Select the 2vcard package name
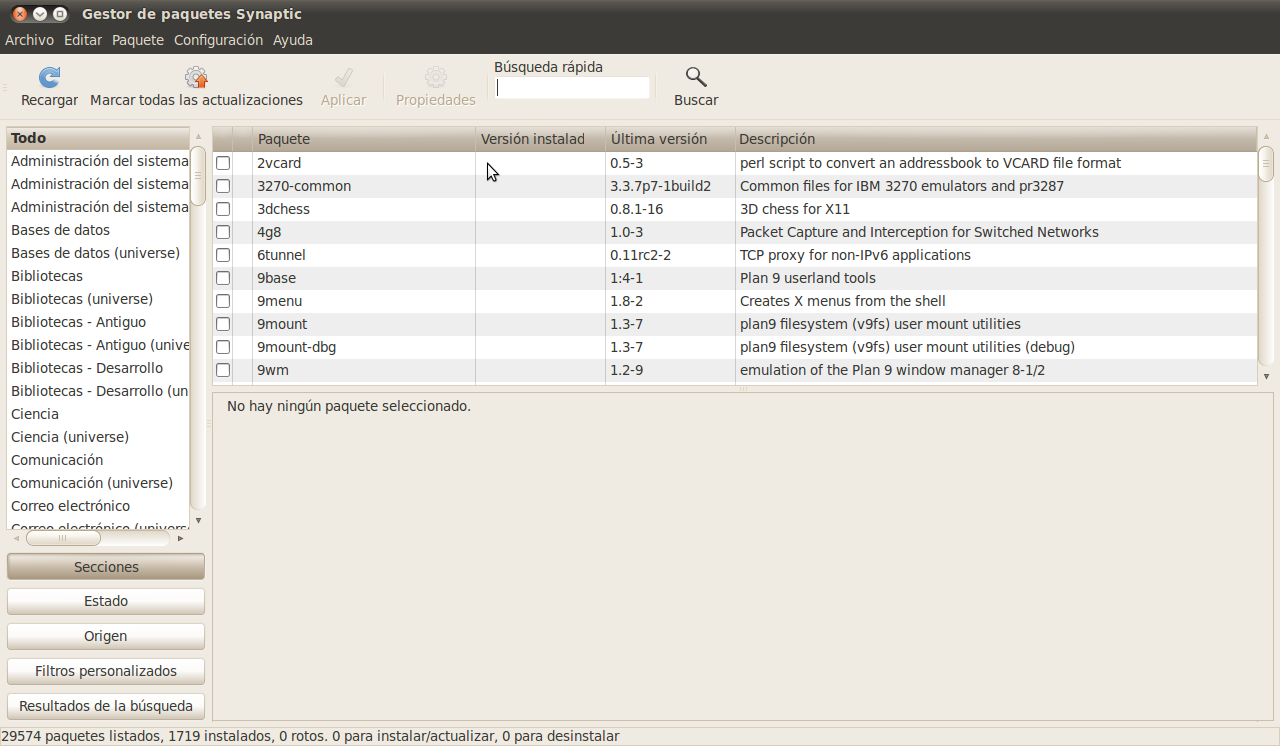This screenshot has height=746, width=1280. coord(279,163)
